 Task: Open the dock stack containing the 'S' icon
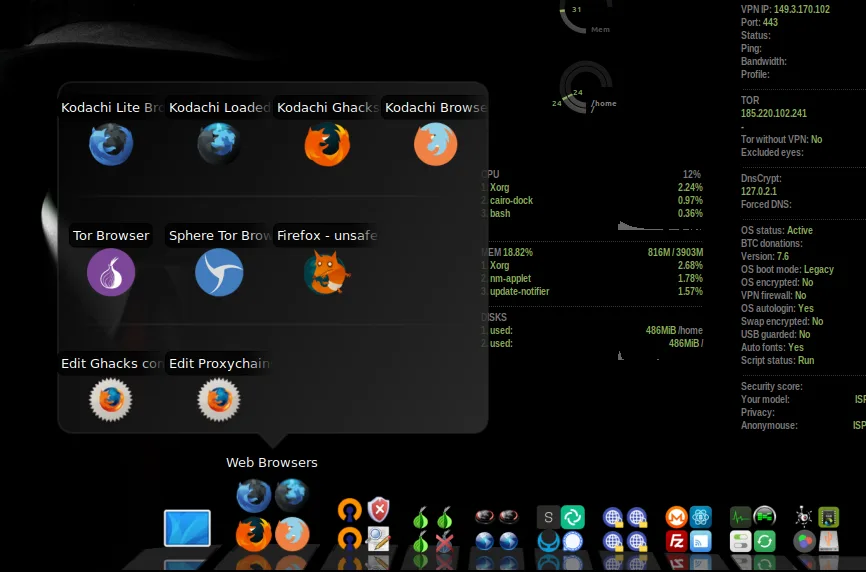(x=560, y=529)
